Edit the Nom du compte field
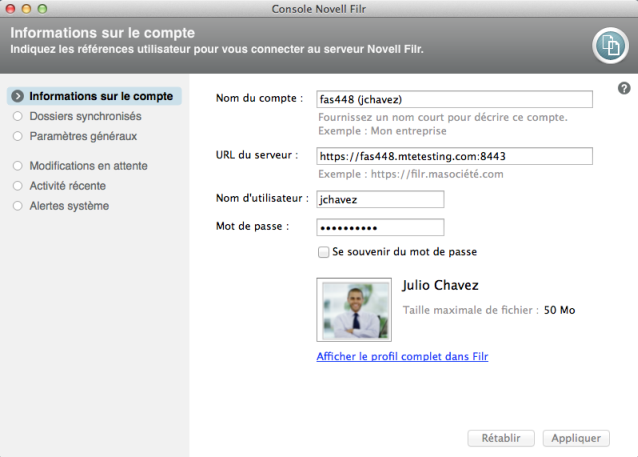 pyautogui.click(x=454, y=99)
